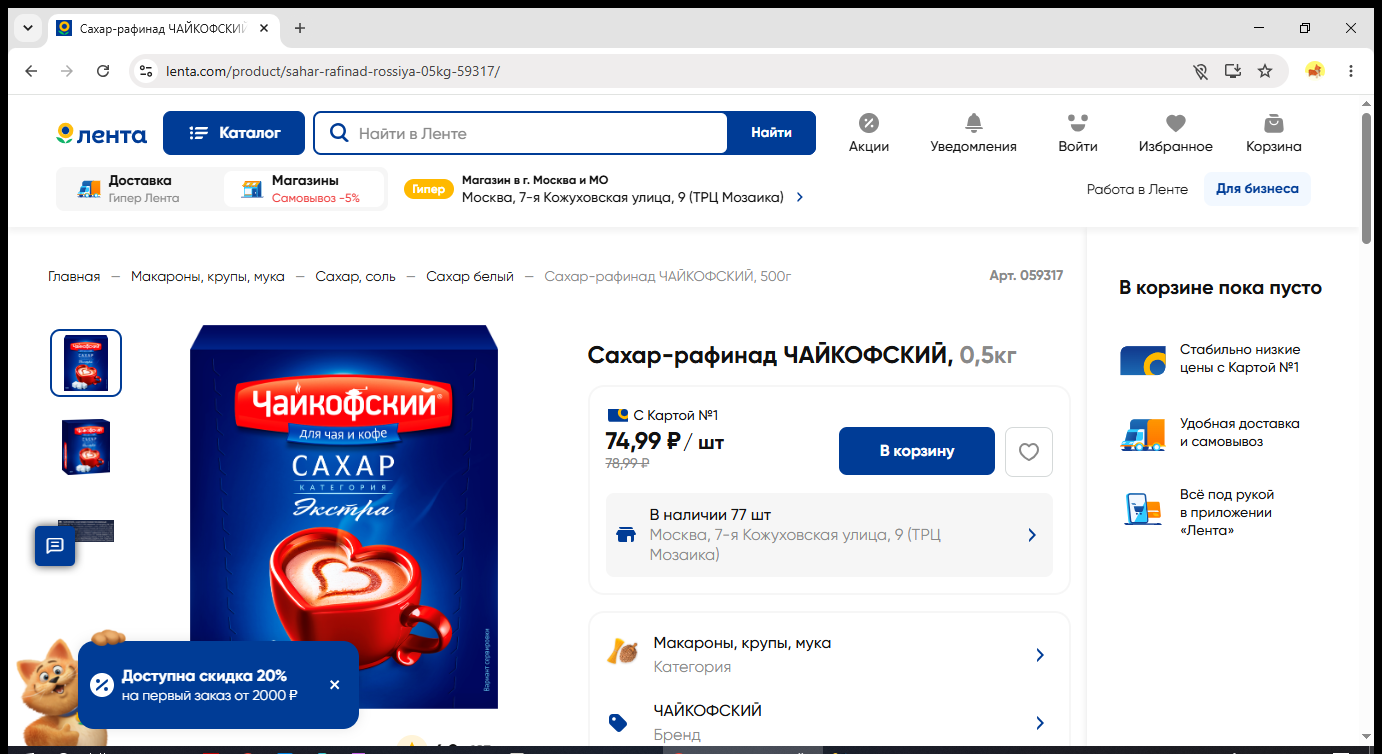Click the Удобная доставка и самовывоз text

1240,433
